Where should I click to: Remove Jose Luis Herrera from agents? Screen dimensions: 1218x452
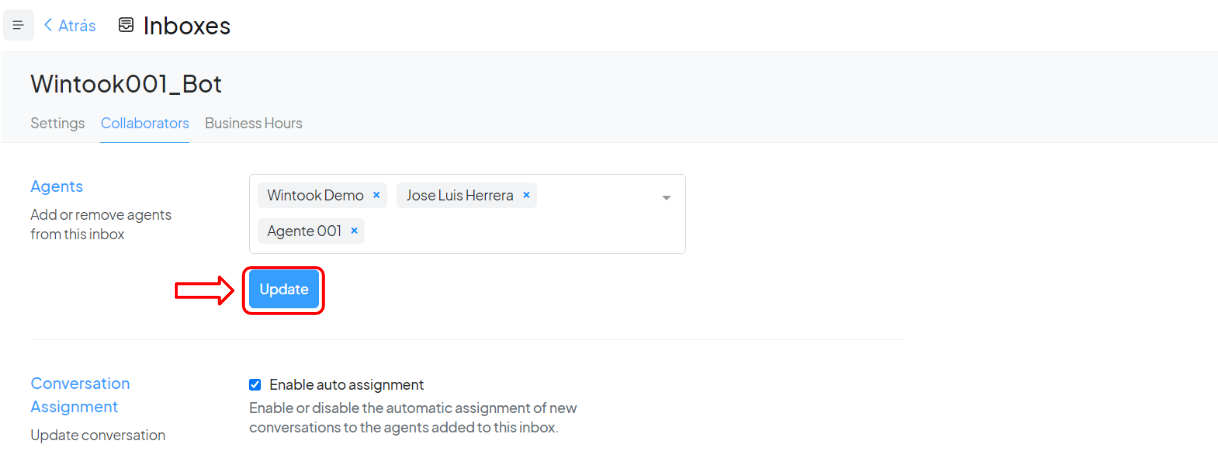[526, 196]
